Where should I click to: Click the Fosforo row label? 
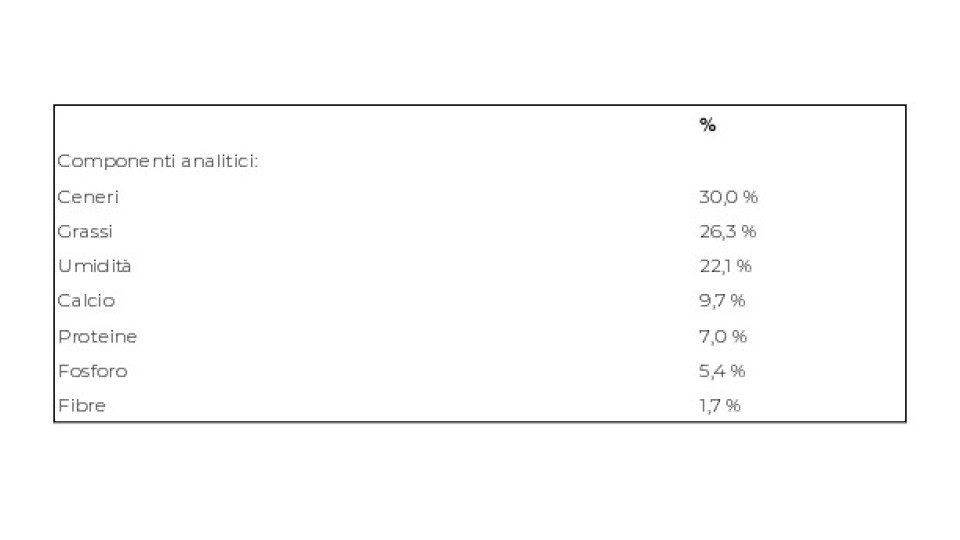[x=92, y=371]
